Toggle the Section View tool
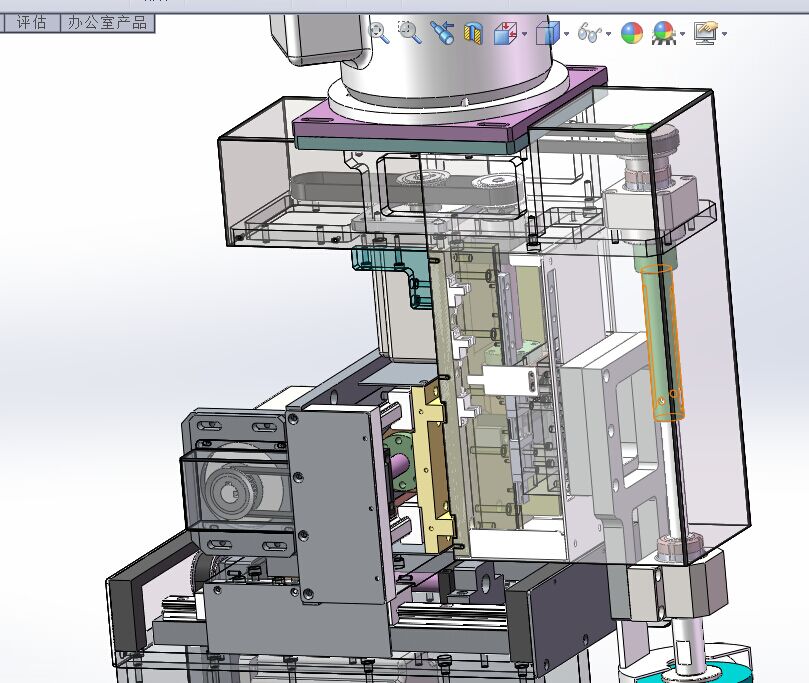The width and height of the screenshot is (809, 683). click(473, 34)
